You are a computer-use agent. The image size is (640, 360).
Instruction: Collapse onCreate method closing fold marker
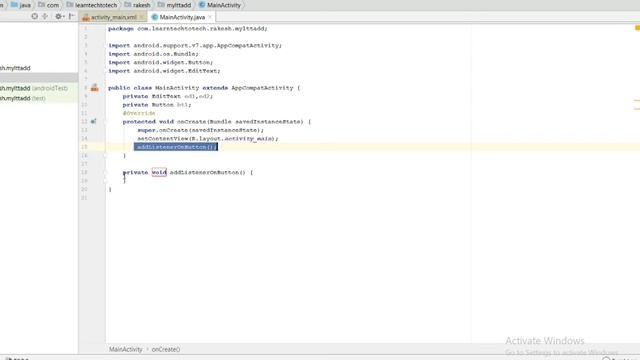coord(105,156)
